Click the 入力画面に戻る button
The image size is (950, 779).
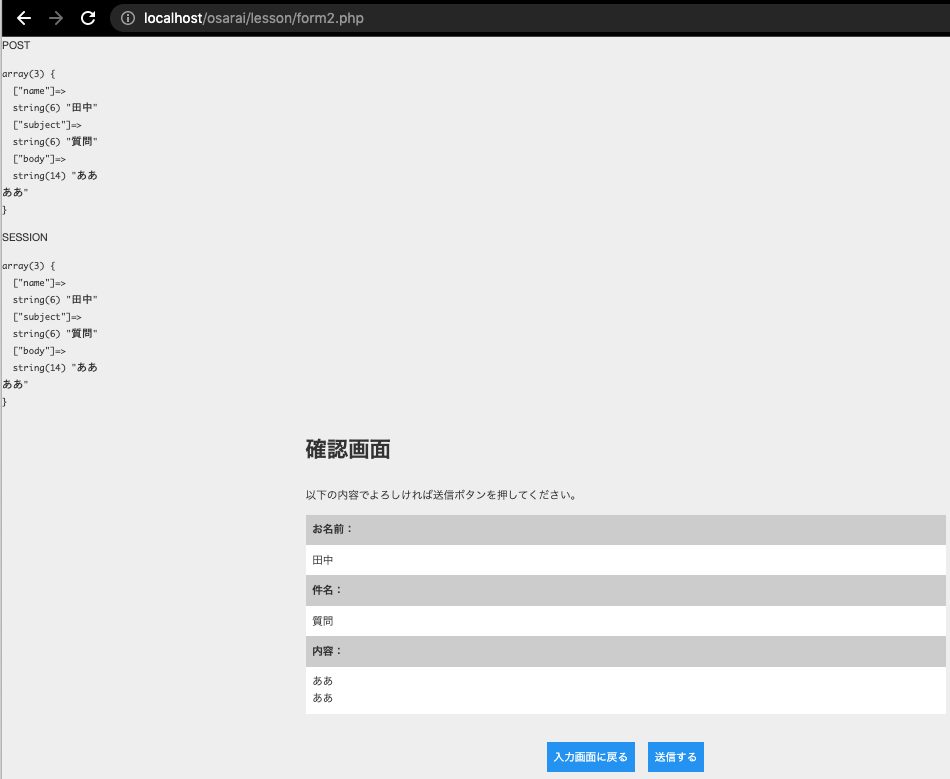(590, 757)
